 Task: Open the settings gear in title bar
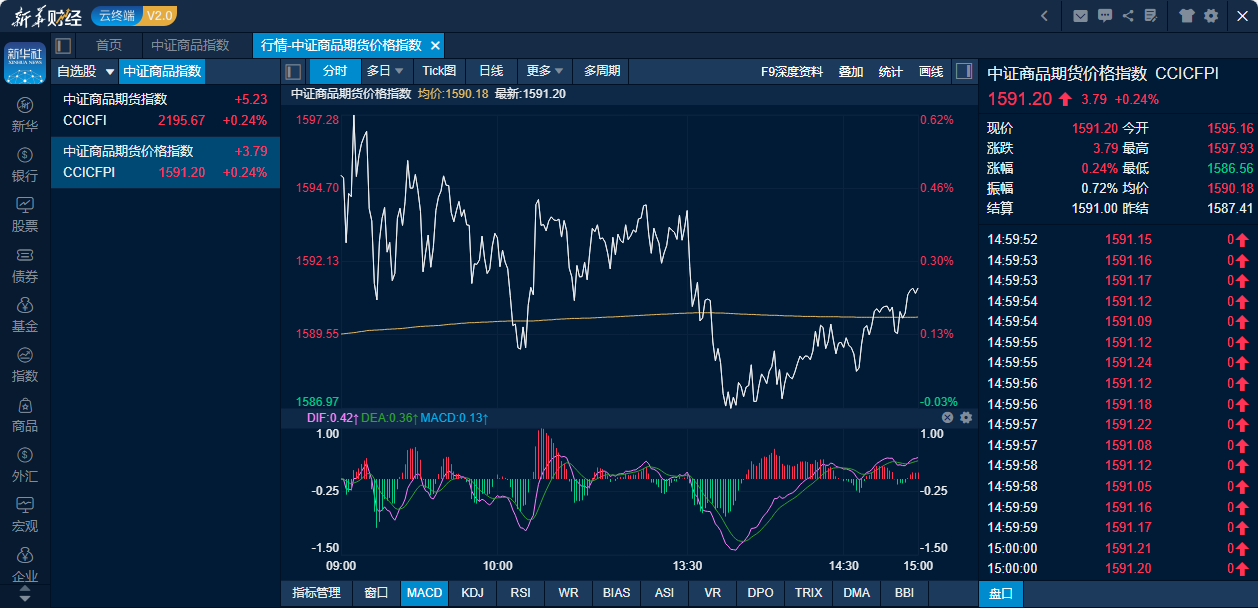pyautogui.click(x=1211, y=15)
